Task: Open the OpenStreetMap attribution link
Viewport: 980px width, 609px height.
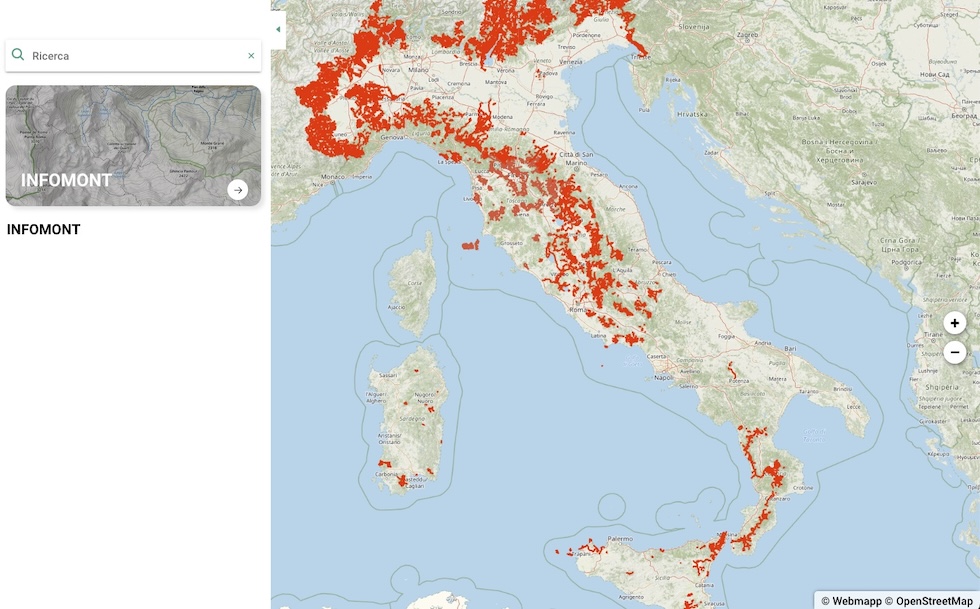Action: click(x=934, y=601)
